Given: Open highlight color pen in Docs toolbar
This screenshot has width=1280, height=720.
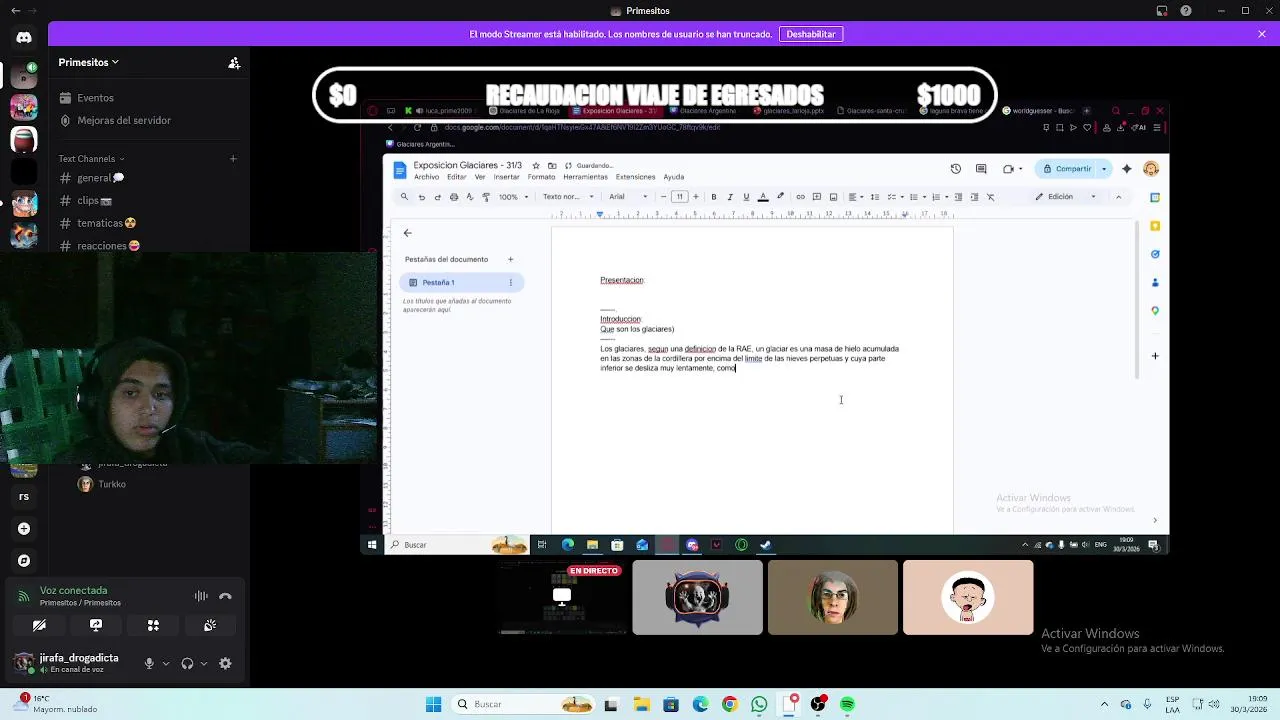Looking at the screenshot, I should tap(780, 197).
